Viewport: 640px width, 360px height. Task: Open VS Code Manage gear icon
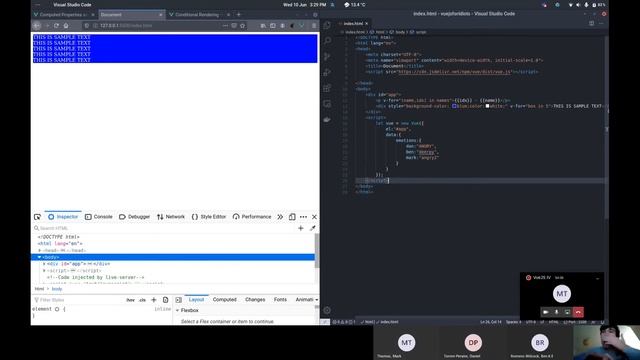[x=327, y=310]
